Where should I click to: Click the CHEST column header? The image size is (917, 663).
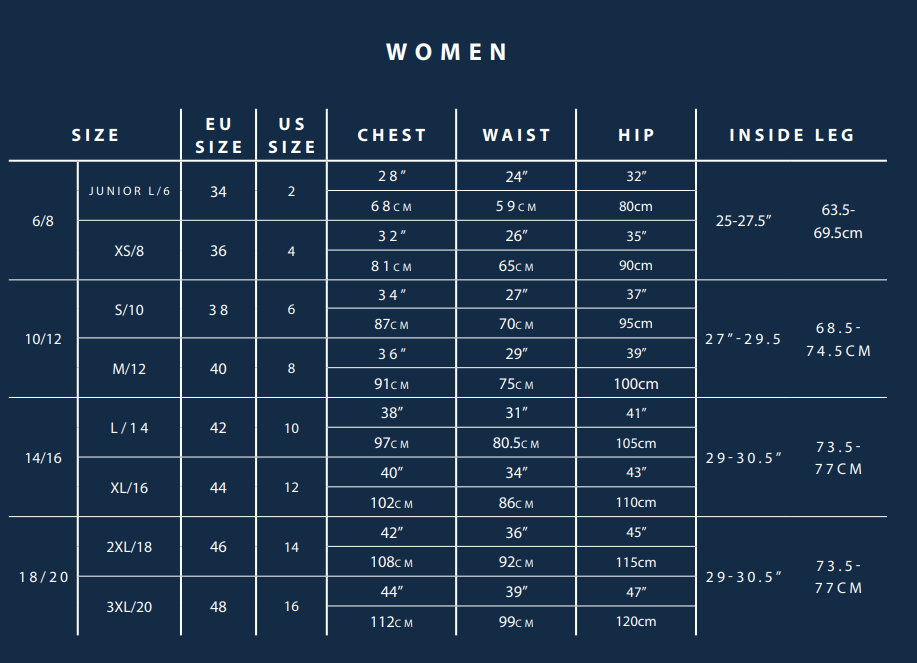[x=392, y=136]
